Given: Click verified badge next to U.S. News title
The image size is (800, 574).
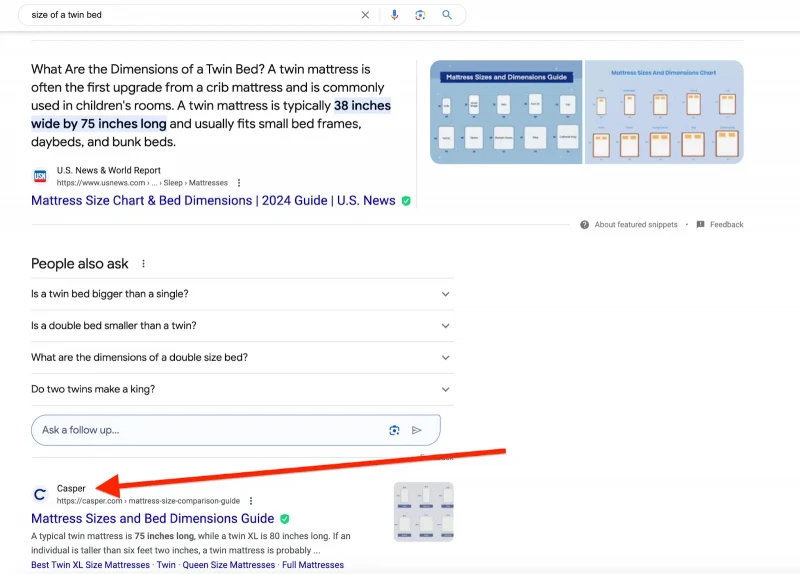Looking at the screenshot, I should click(406, 201).
